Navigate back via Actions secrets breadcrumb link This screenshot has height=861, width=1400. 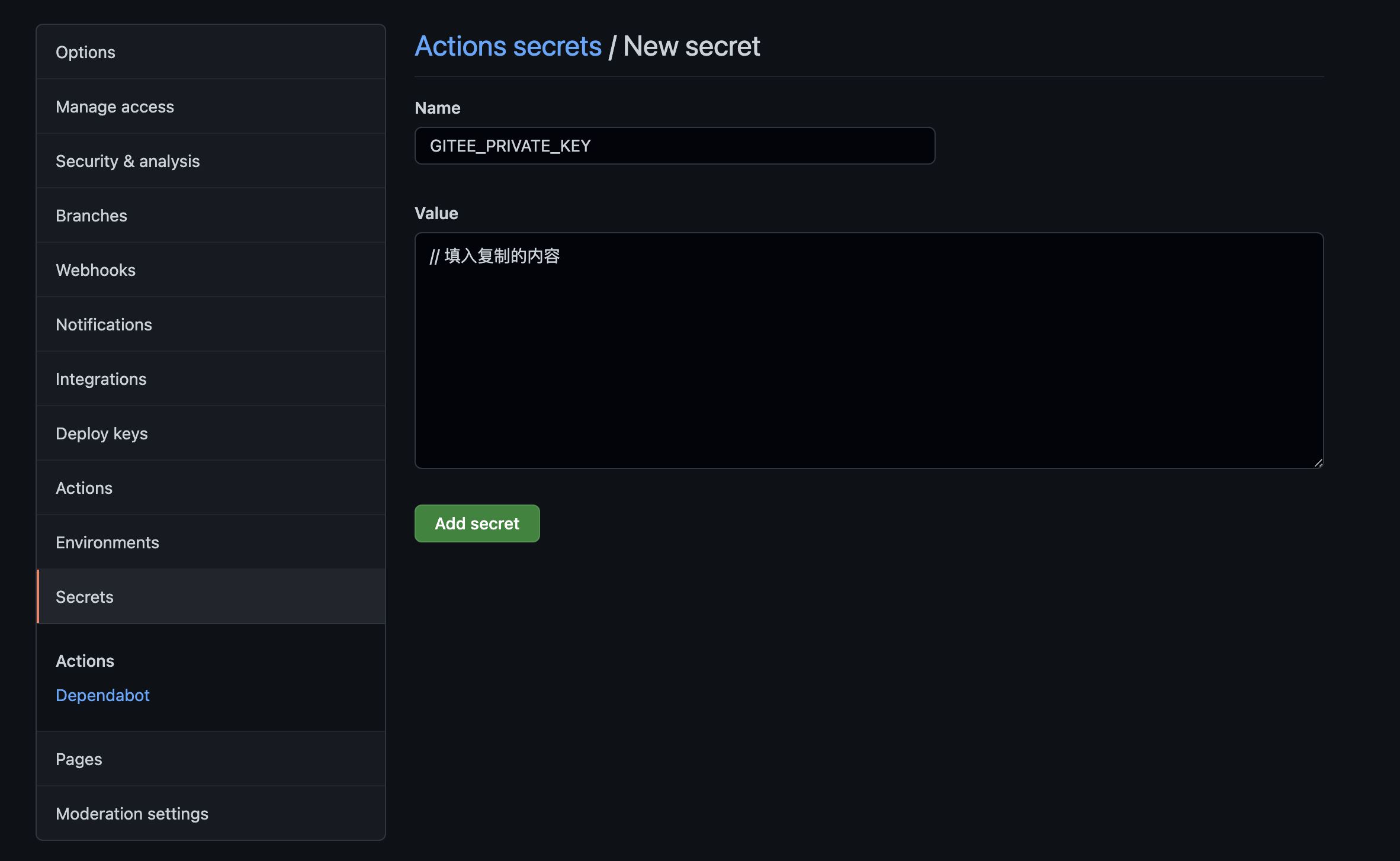(x=508, y=46)
